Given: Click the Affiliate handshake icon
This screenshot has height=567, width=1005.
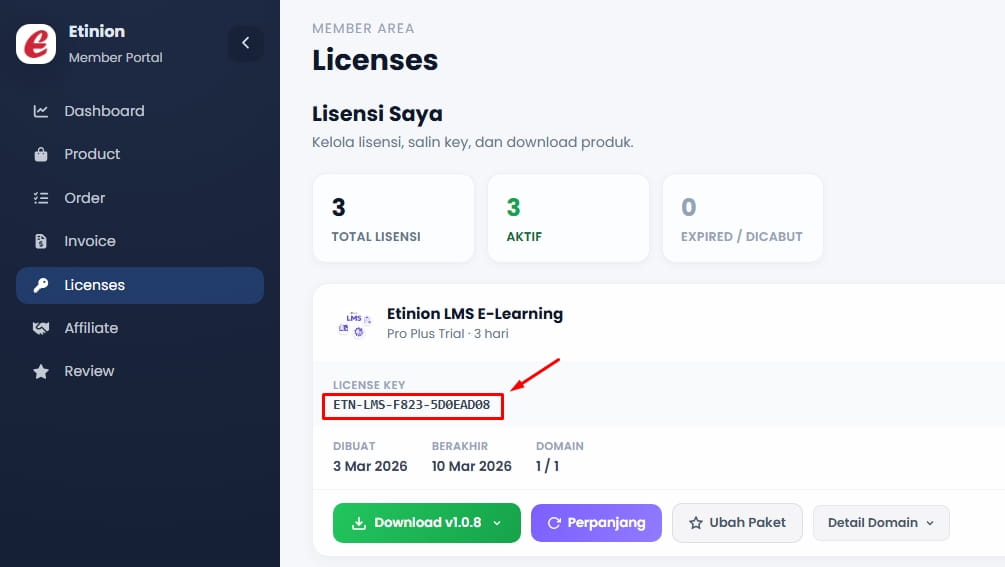Looking at the screenshot, I should 41,329.
